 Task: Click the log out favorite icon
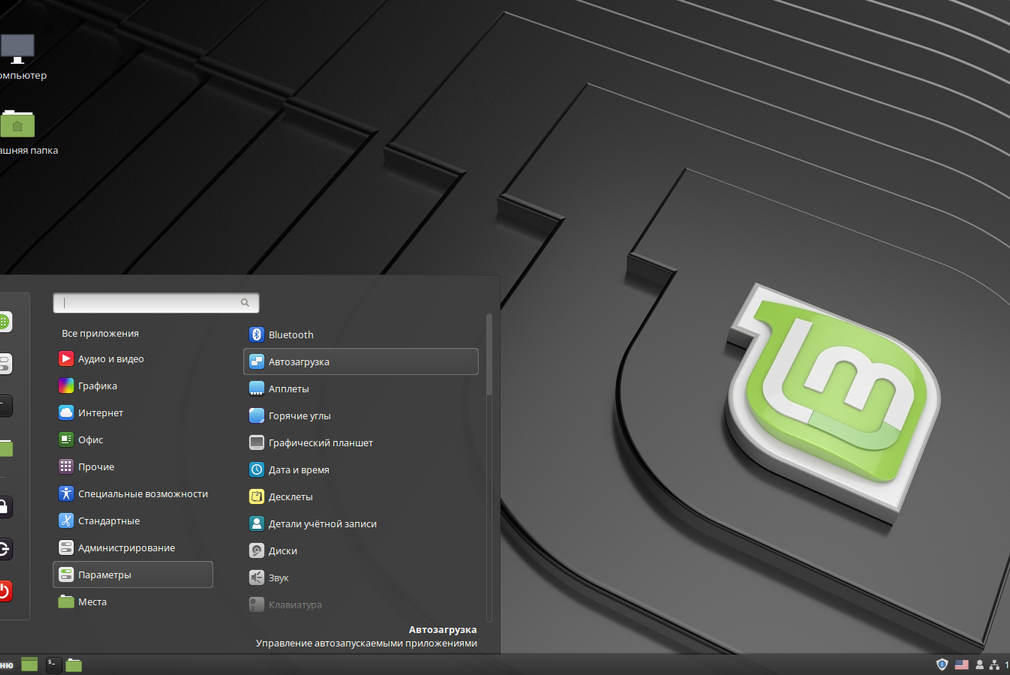pos(5,549)
